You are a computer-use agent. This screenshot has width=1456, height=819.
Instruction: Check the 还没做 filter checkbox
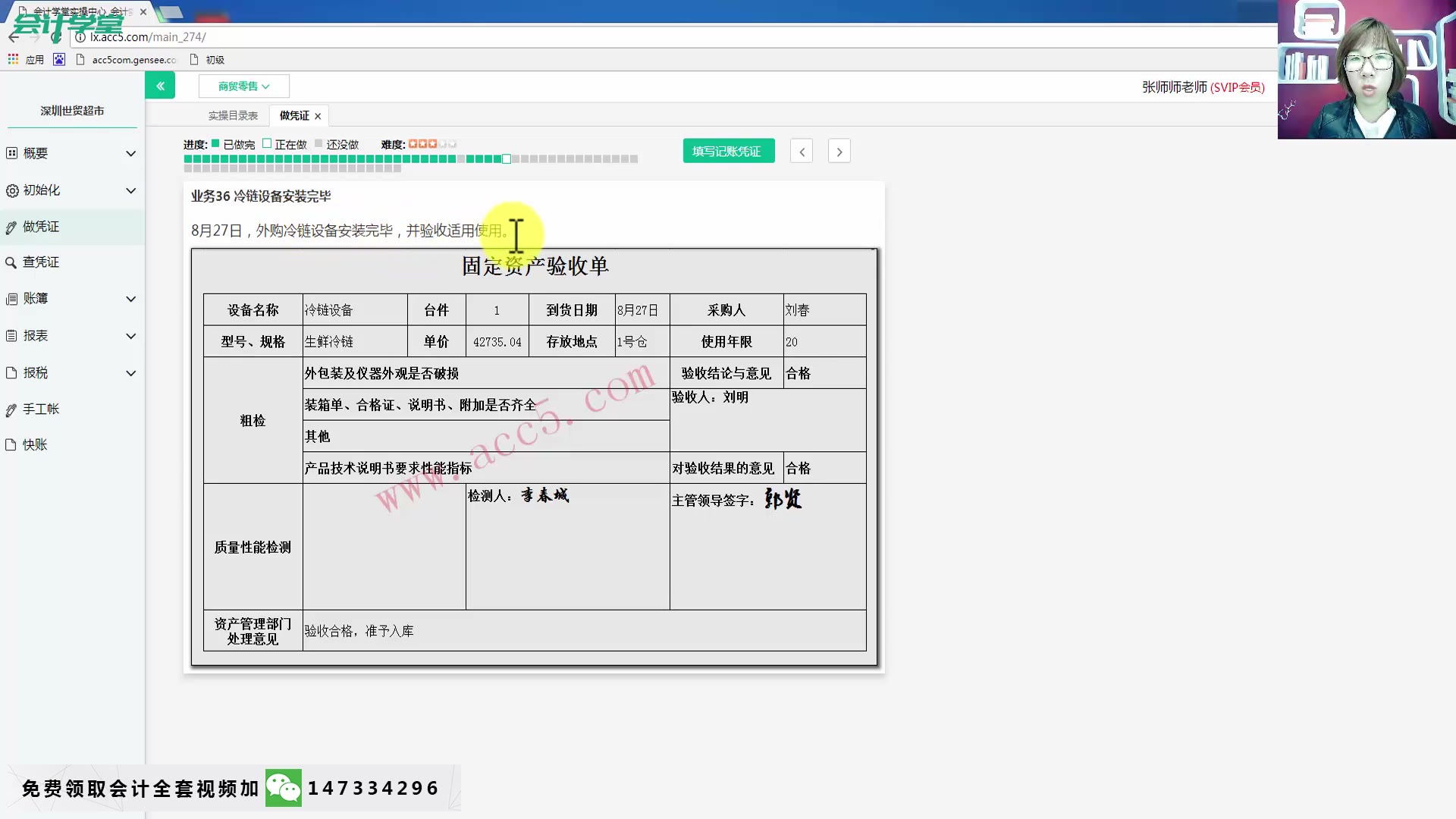(318, 143)
